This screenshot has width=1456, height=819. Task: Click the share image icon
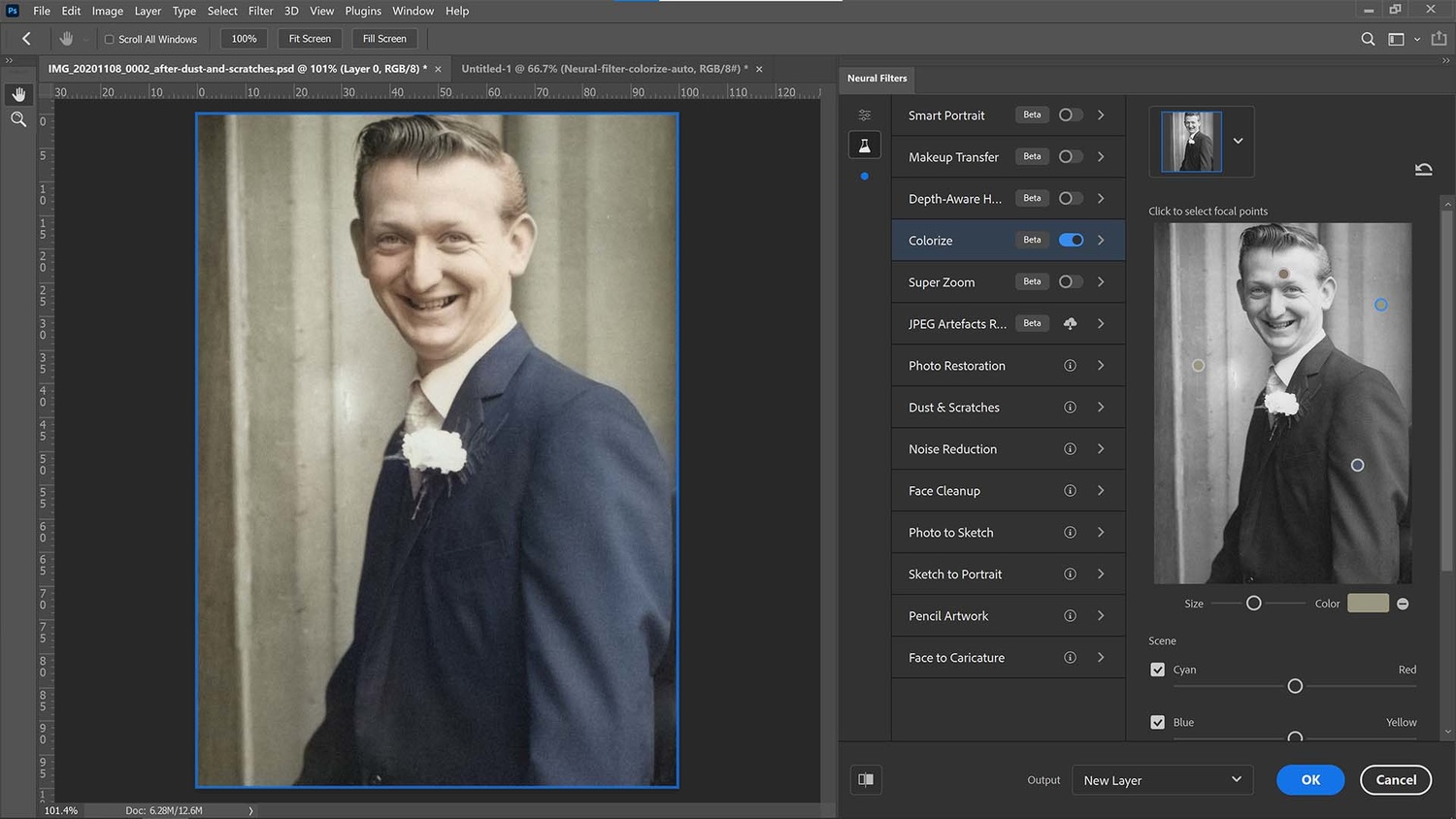coord(1439,39)
